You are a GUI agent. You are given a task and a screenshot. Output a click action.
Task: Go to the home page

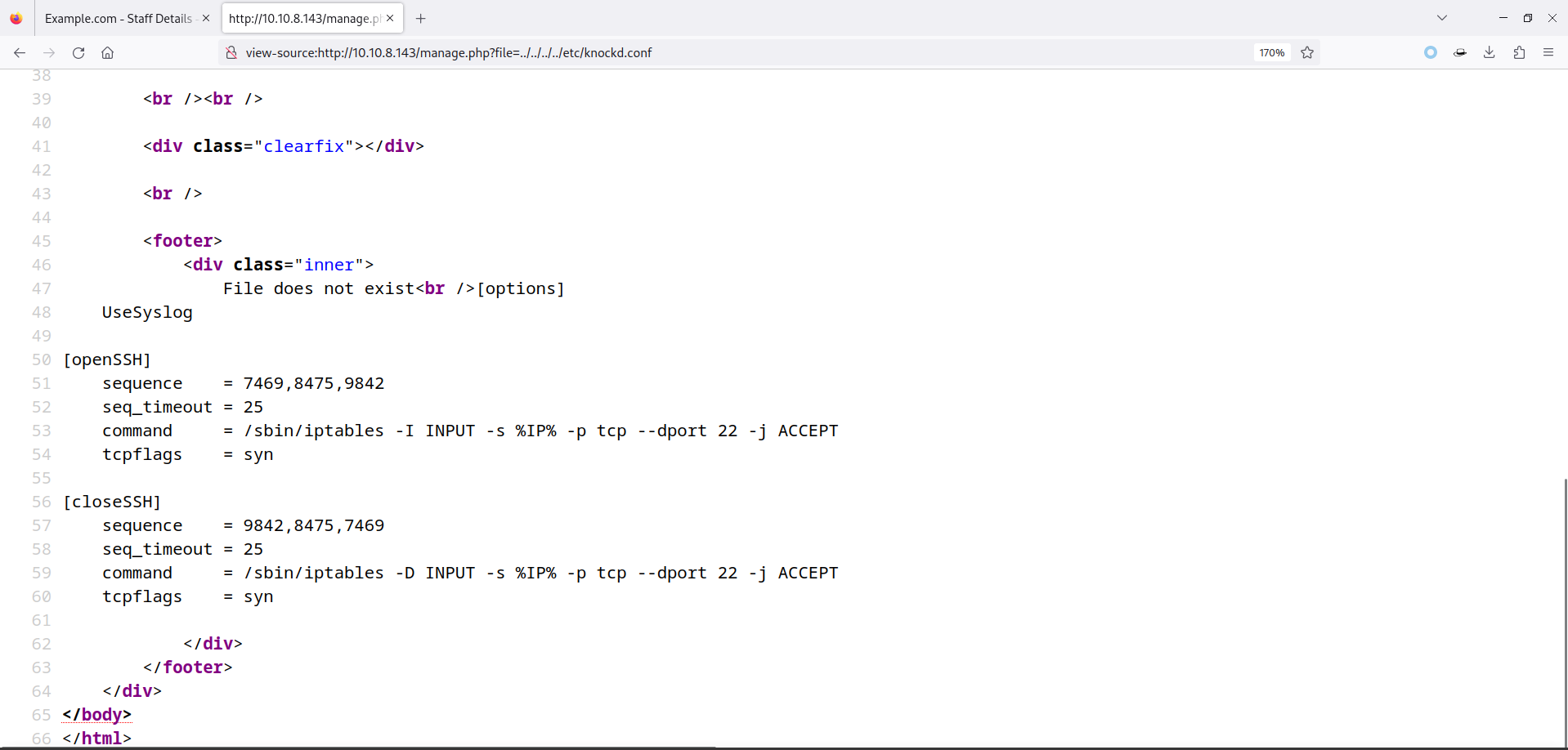(x=107, y=52)
